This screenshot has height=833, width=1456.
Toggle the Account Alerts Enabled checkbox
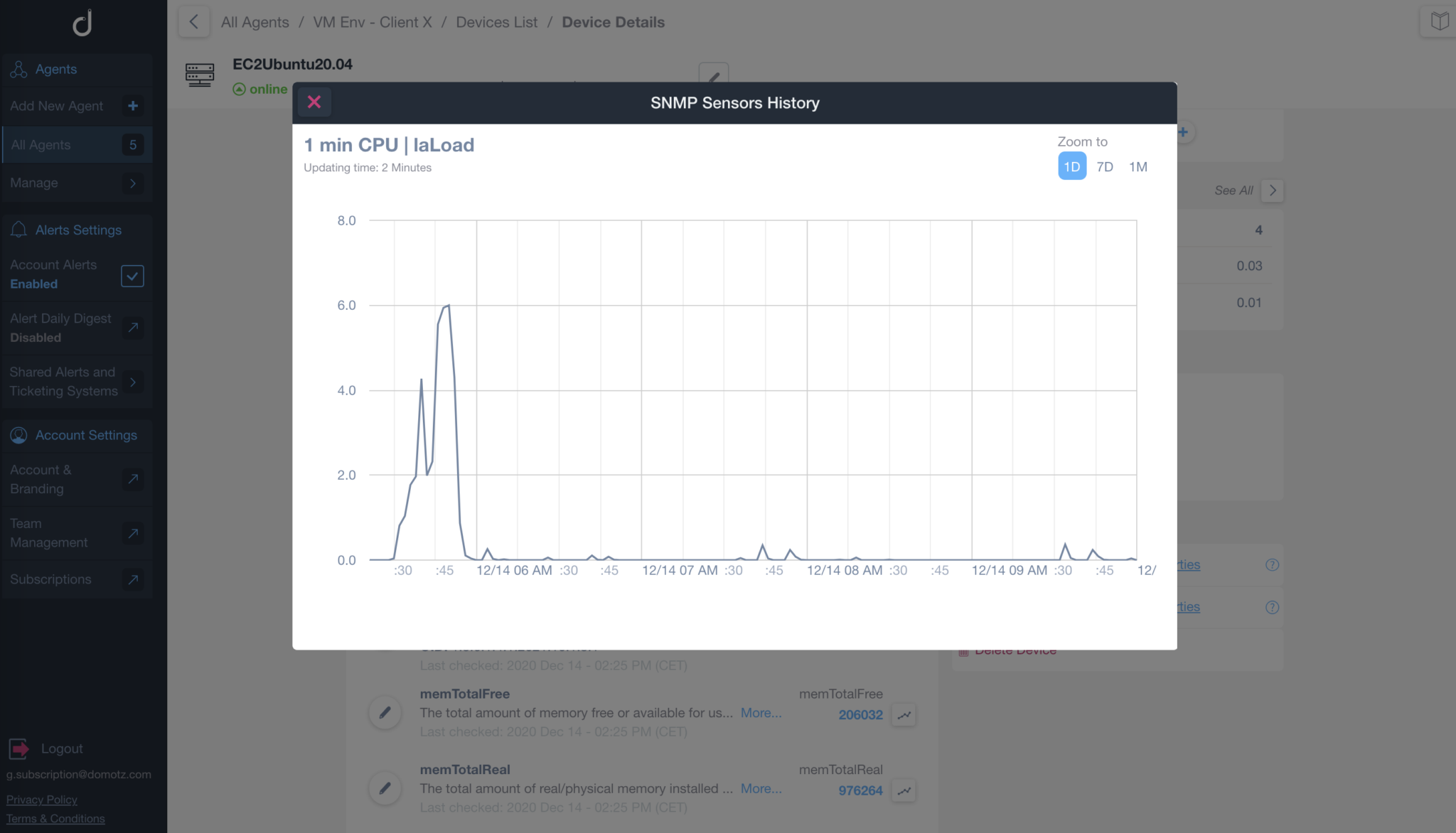132,276
